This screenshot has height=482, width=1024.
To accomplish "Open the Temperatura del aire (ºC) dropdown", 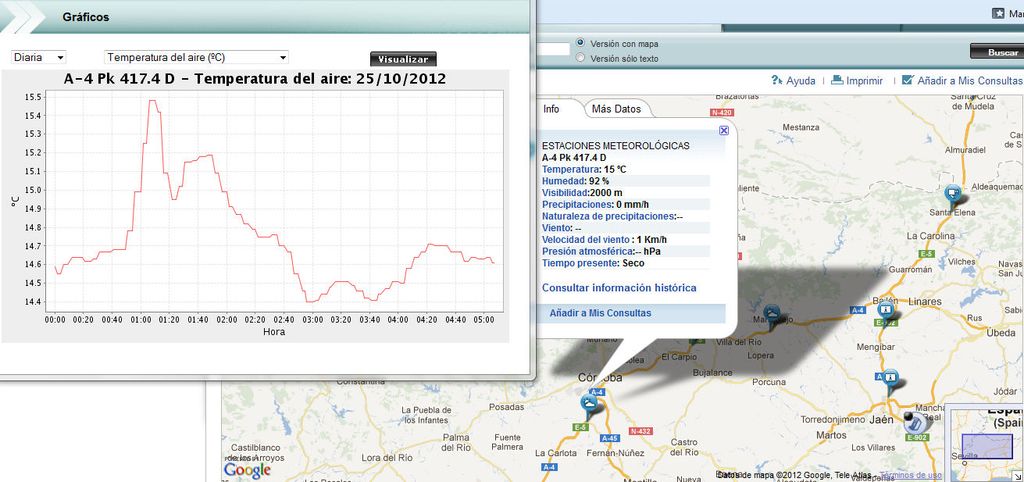I will click(x=197, y=57).
